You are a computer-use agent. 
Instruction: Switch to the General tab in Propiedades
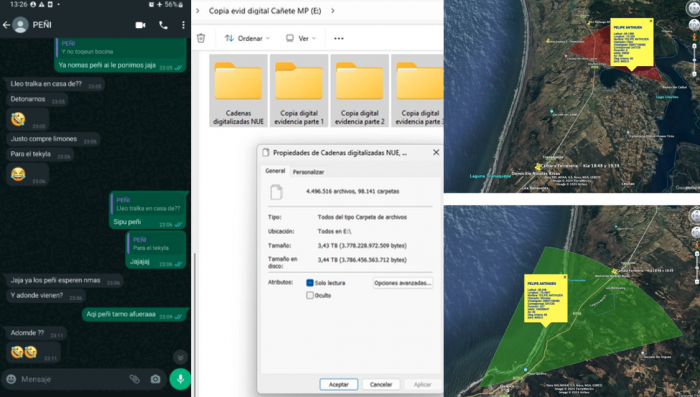pyautogui.click(x=275, y=171)
